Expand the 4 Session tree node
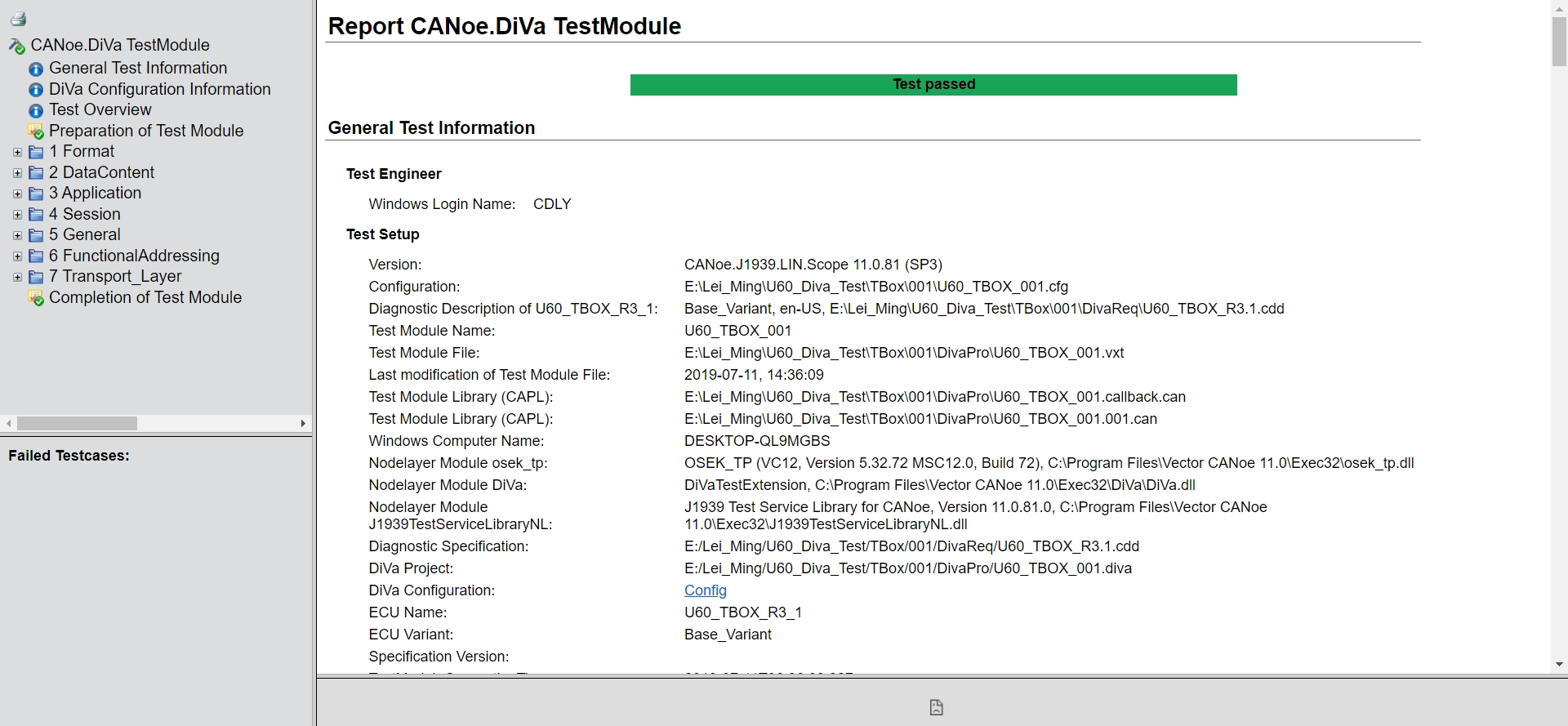The height and width of the screenshot is (726, 1568). [x=17, y=215]
